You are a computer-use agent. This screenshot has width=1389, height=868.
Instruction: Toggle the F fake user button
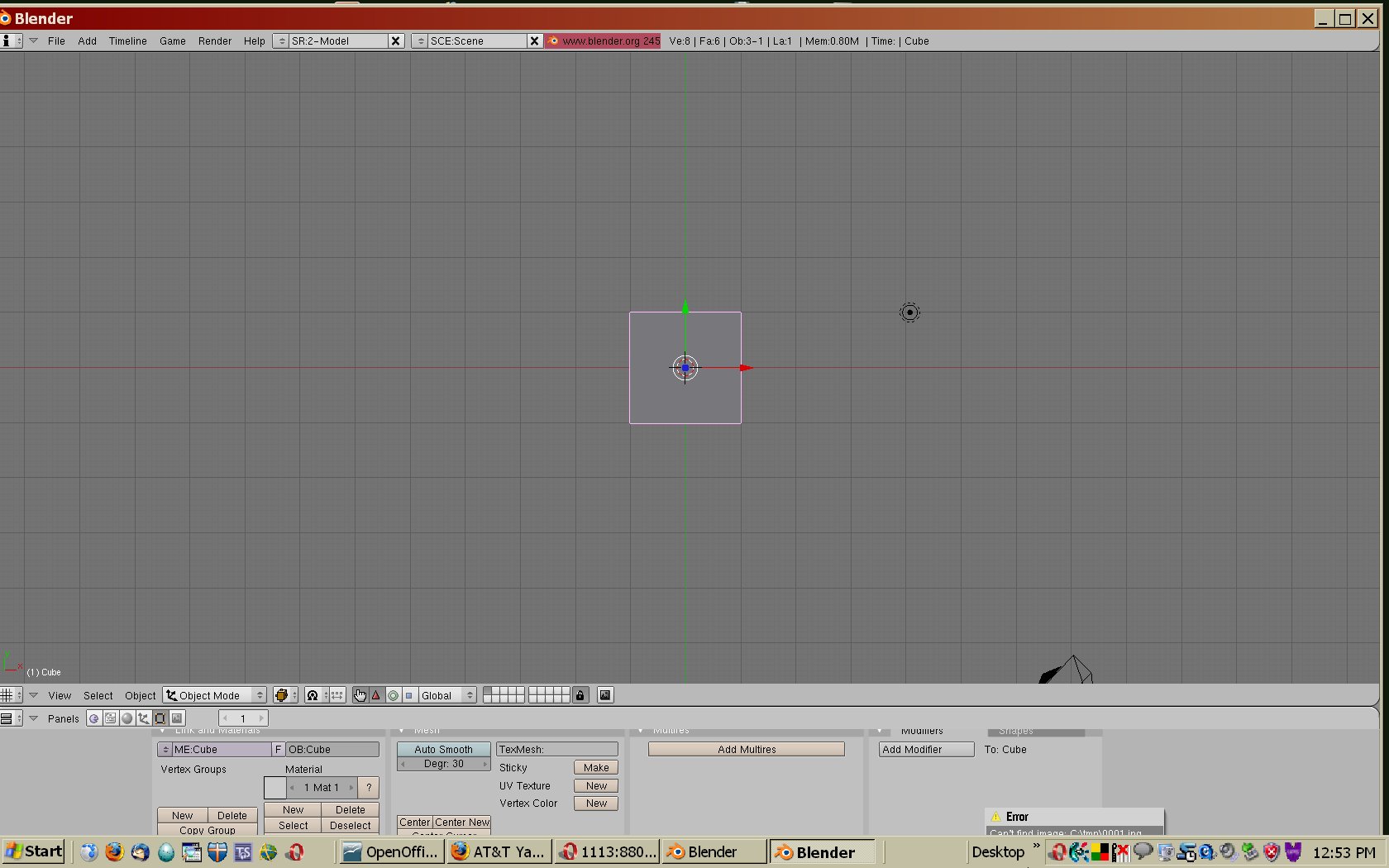pyautogui.click(x=279, y=750)
